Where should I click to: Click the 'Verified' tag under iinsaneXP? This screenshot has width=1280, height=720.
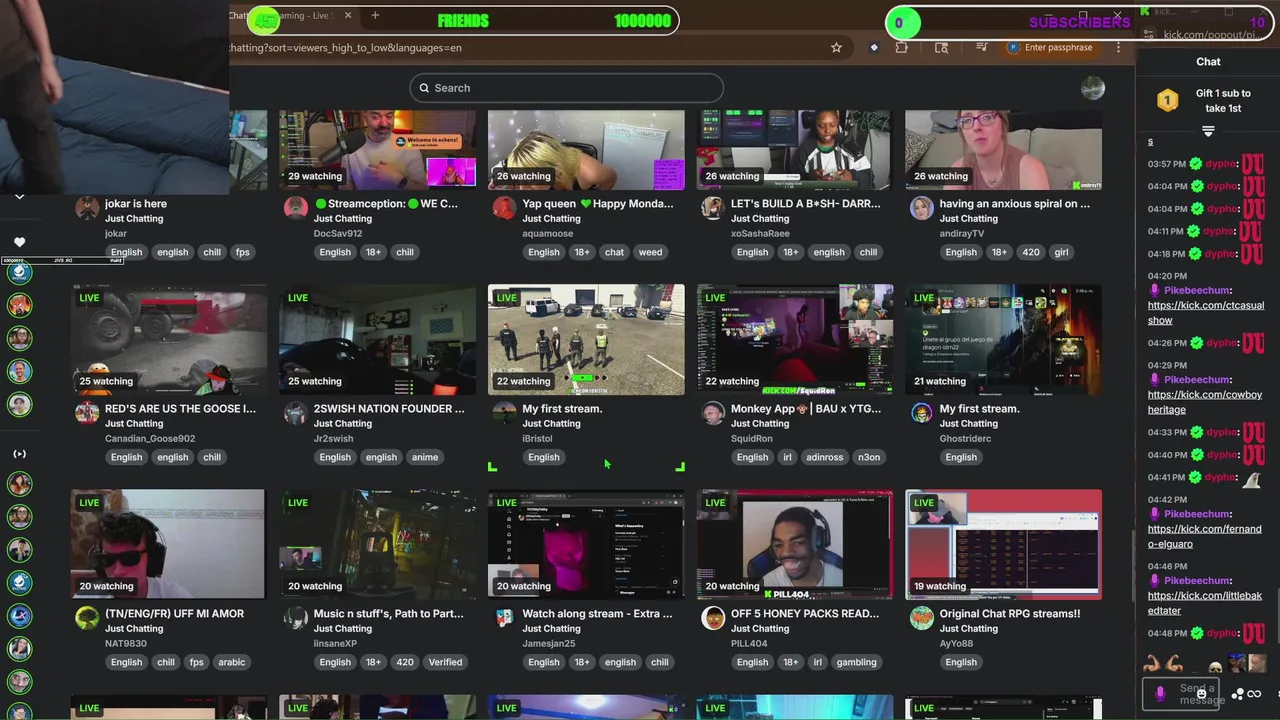(x=445, y=662)
